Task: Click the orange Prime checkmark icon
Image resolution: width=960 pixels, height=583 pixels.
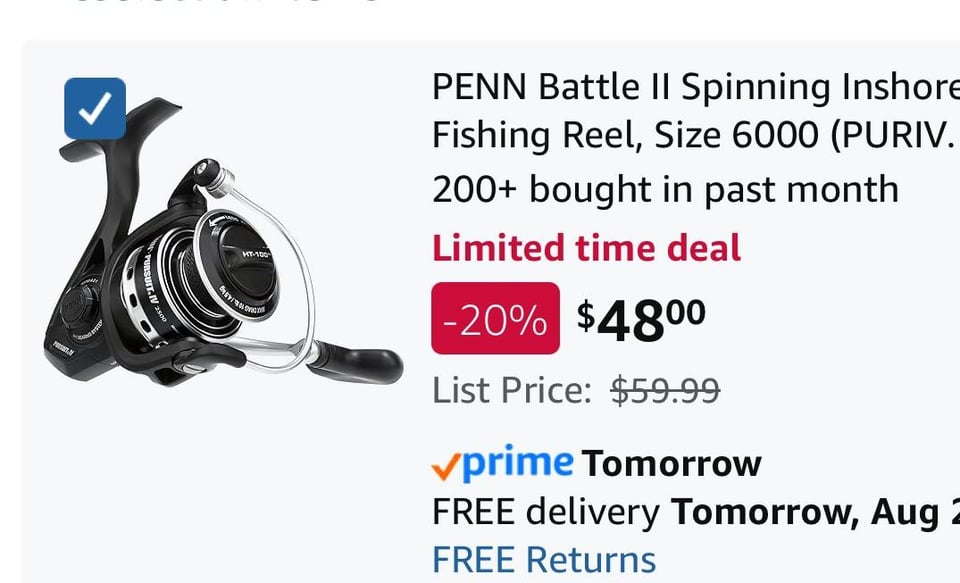Action: [446, 465]
